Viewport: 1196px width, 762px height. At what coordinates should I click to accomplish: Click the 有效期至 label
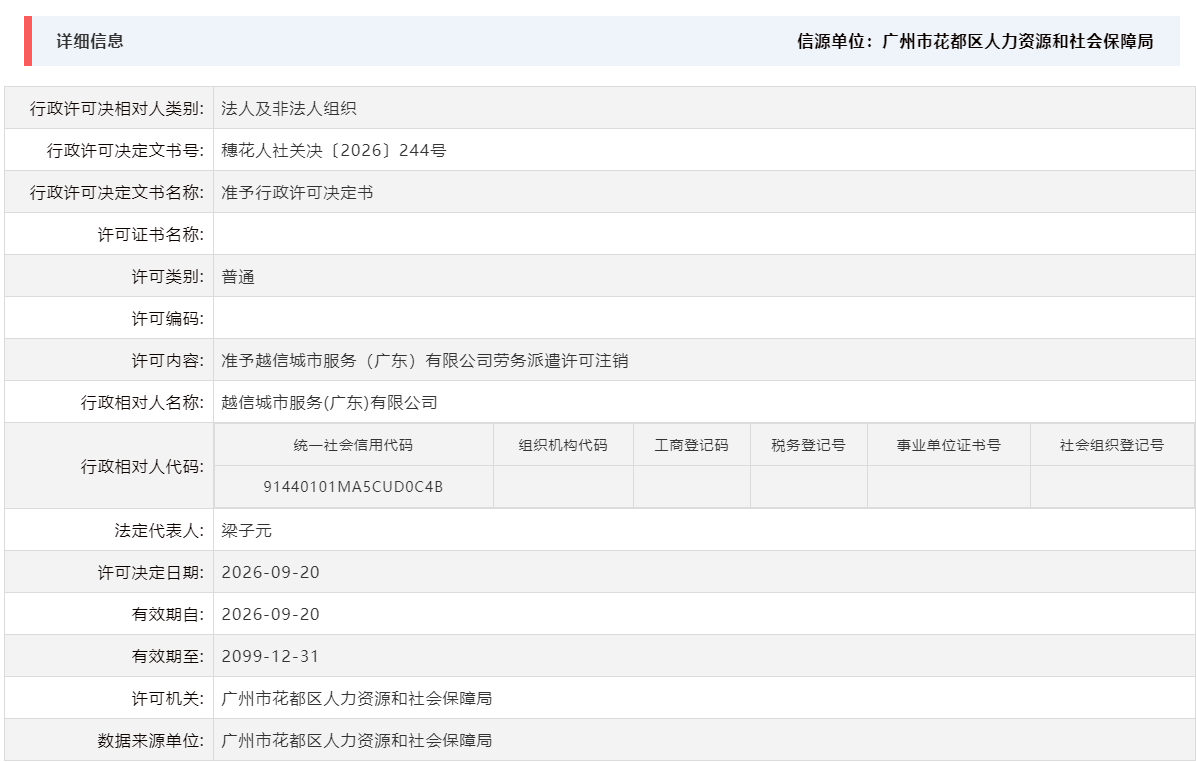(x=168, y=656)
